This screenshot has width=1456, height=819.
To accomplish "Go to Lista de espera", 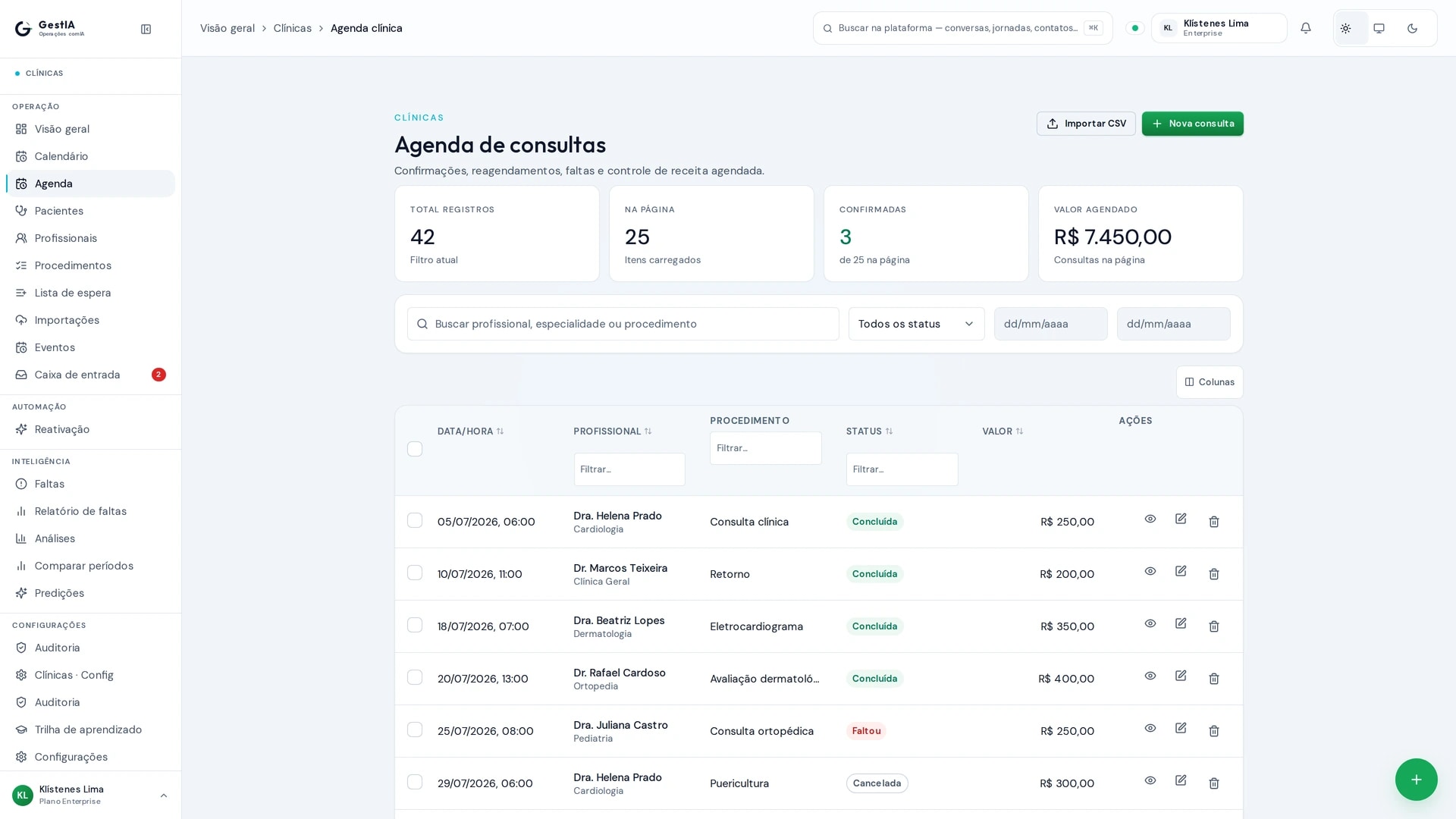I will (90, 293).
